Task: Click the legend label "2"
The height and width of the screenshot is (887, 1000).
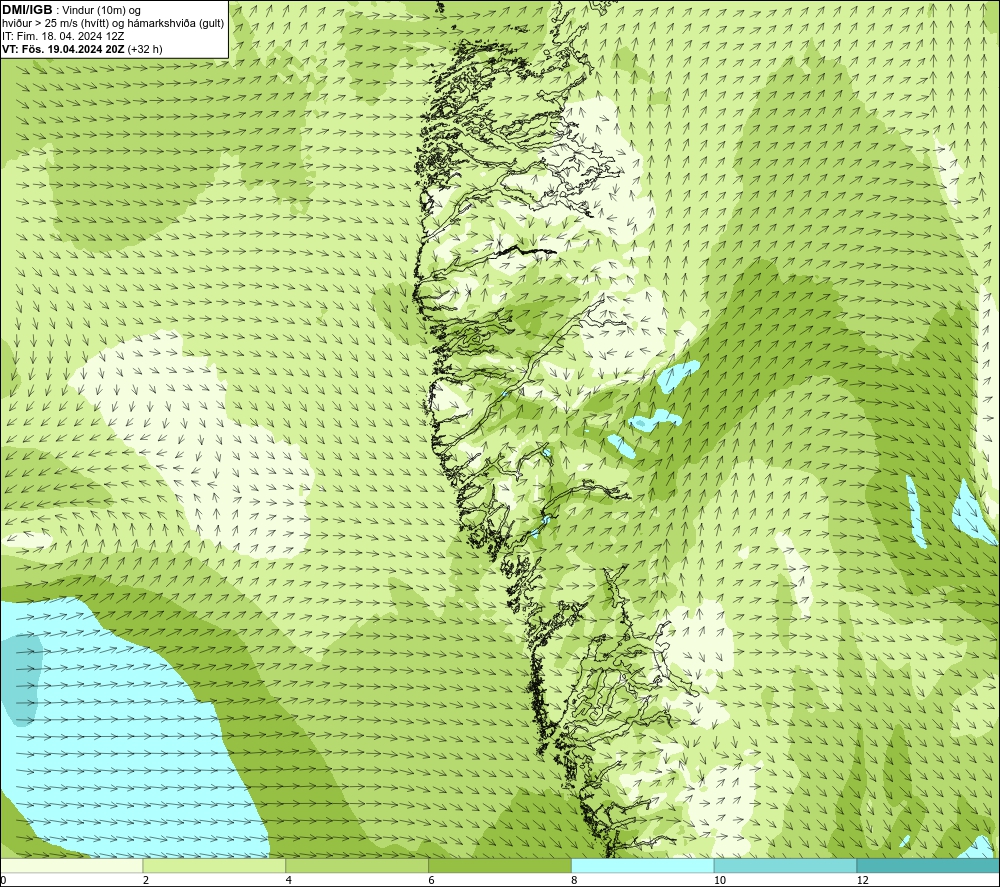Action: click(x=146, y=881)
